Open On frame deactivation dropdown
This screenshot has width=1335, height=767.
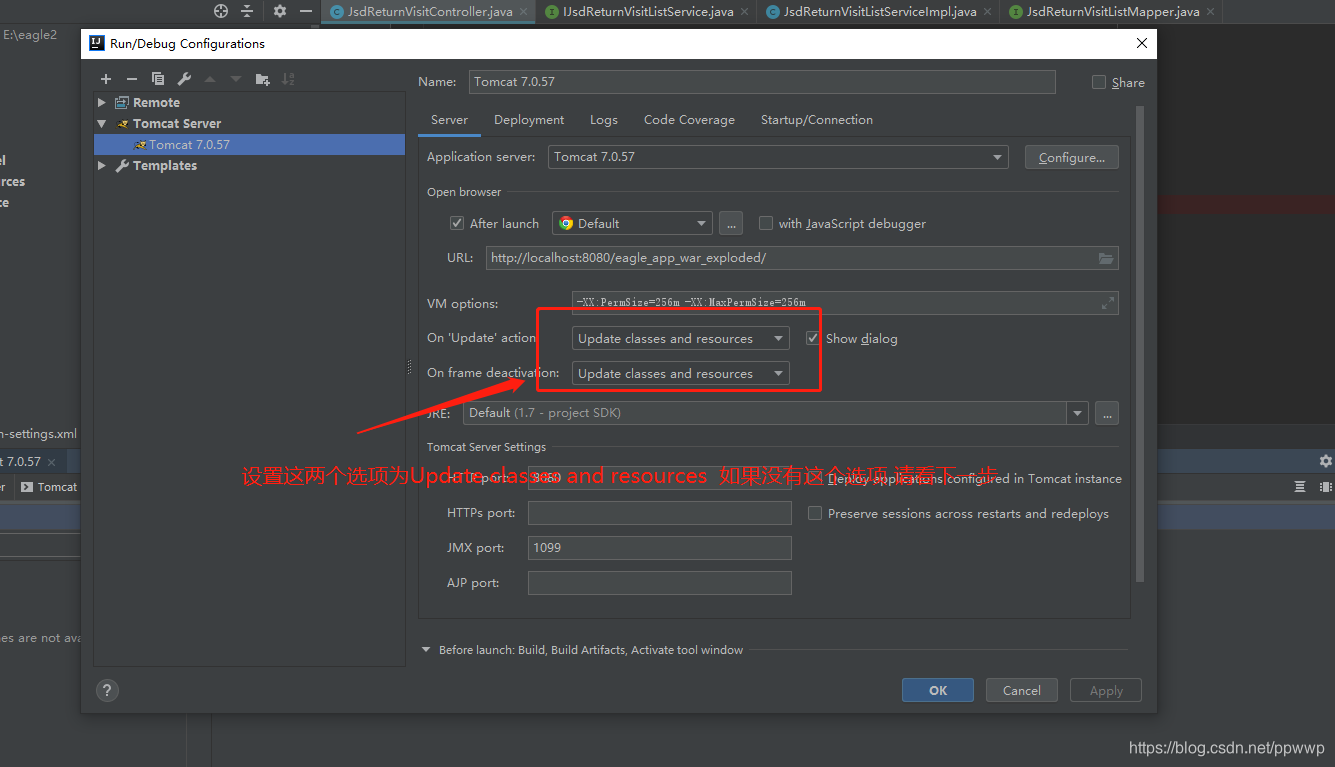point(681,373)
